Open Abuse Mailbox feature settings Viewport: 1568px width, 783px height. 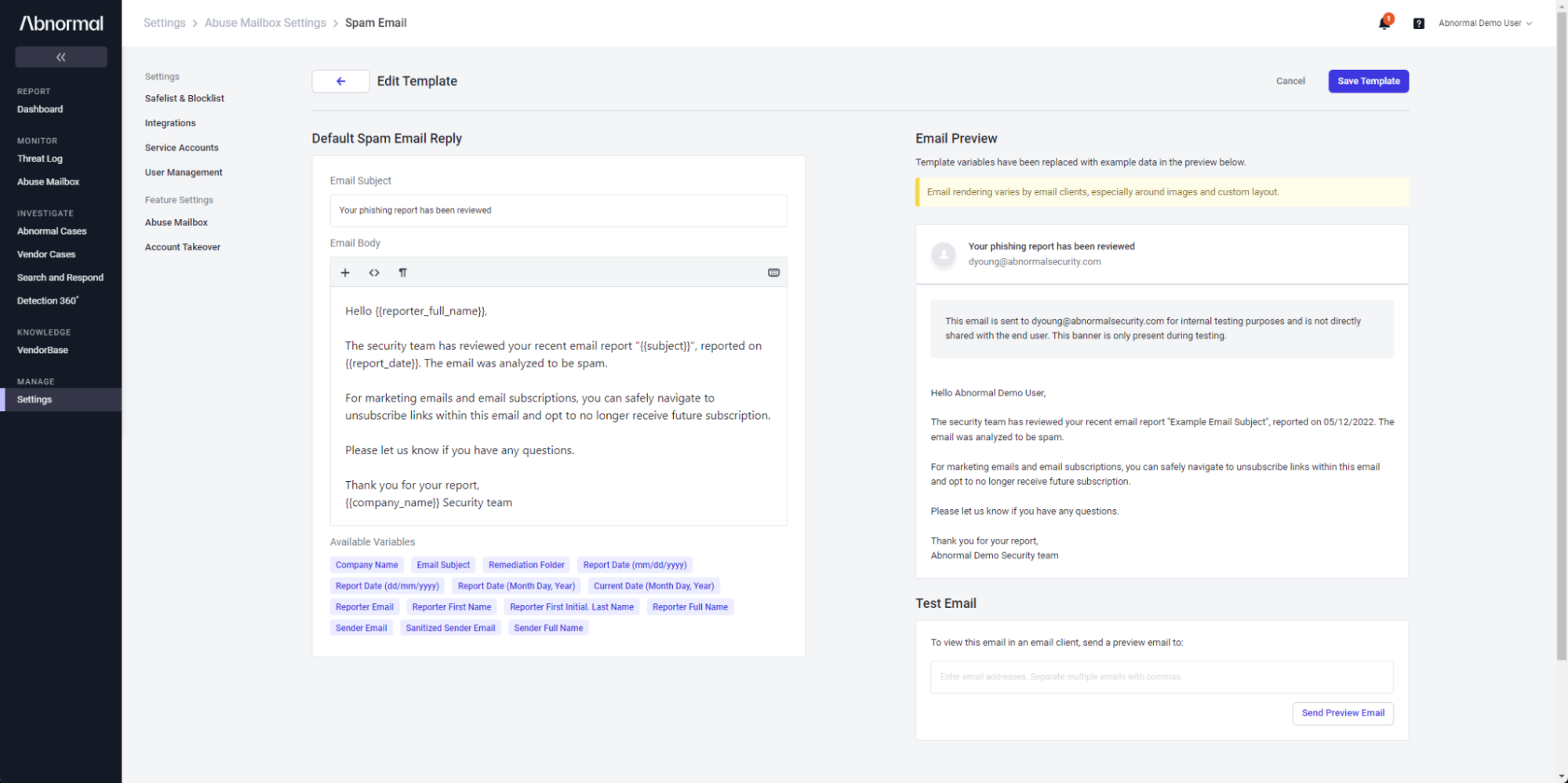click(x=176, y=223)
